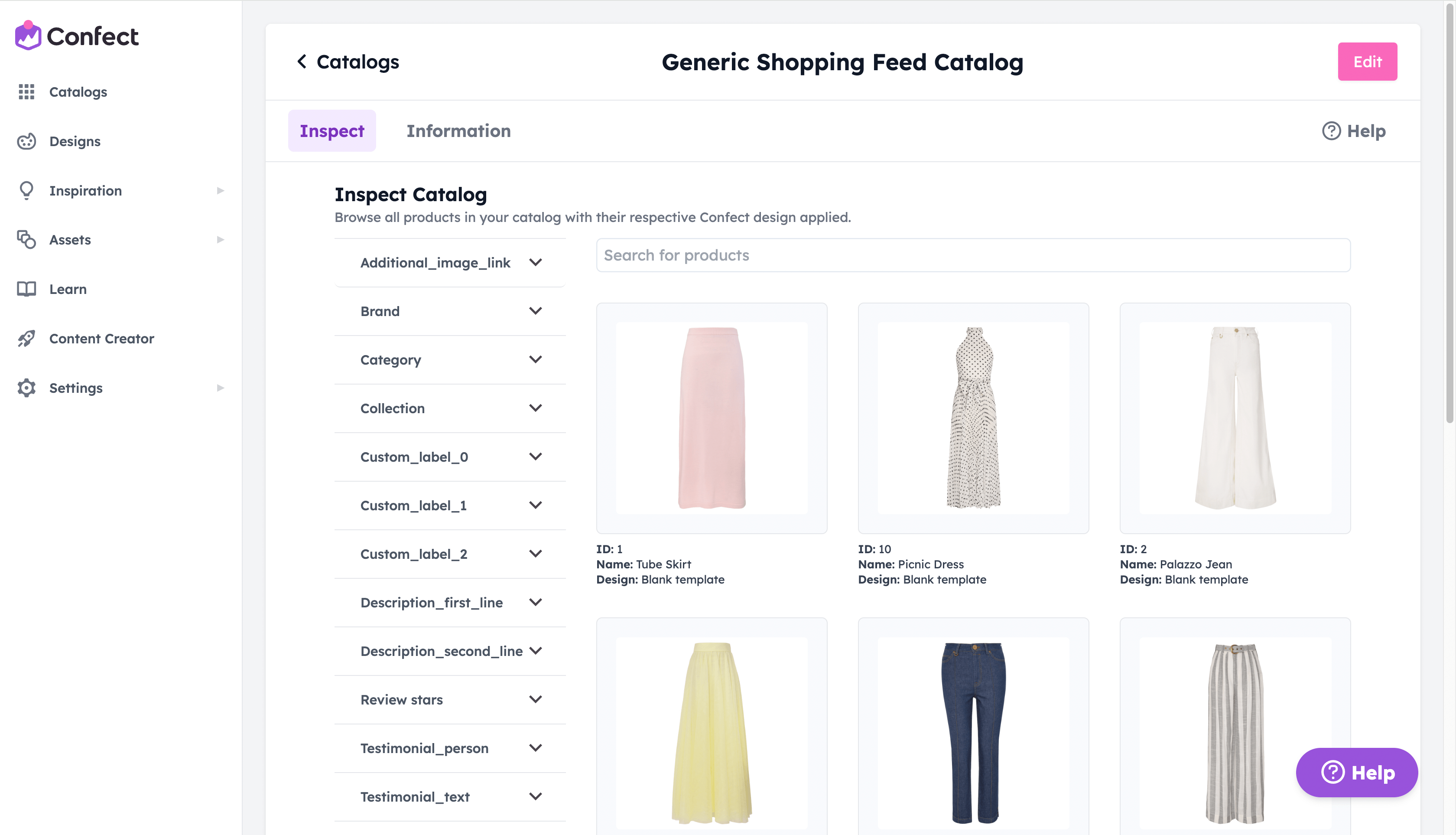
Task: Click the Confect logo
Action: (77, 36)
